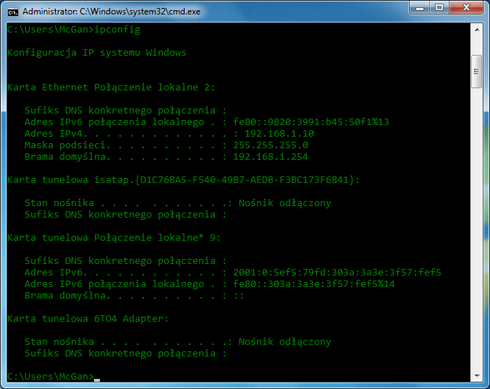The image size is (490, 389).
Task: Click the Karta tunelowa 6TO4 Adapter header
Action: pos(88,319)
